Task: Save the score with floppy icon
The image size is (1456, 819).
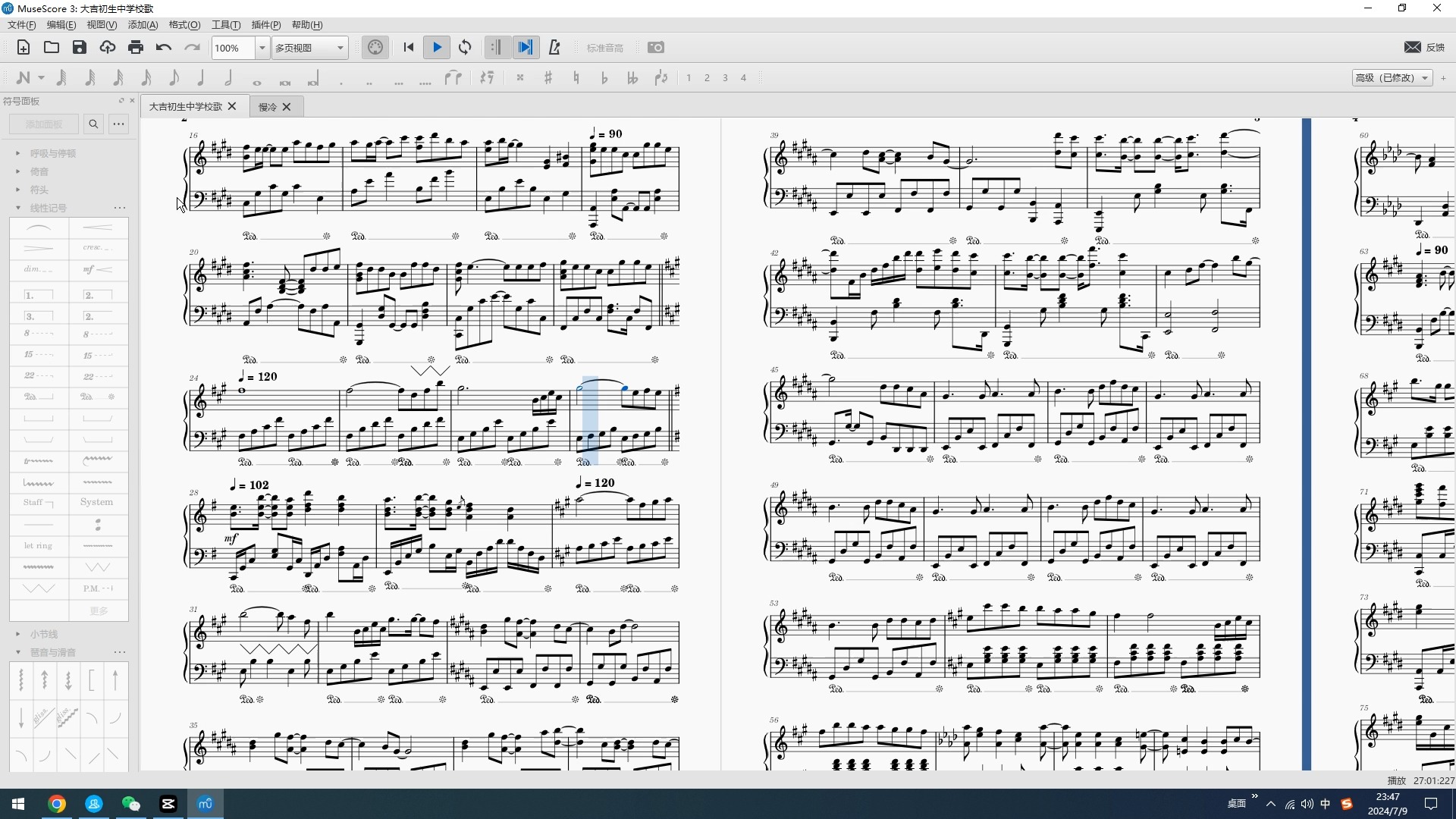Action: tap(80, 48)
